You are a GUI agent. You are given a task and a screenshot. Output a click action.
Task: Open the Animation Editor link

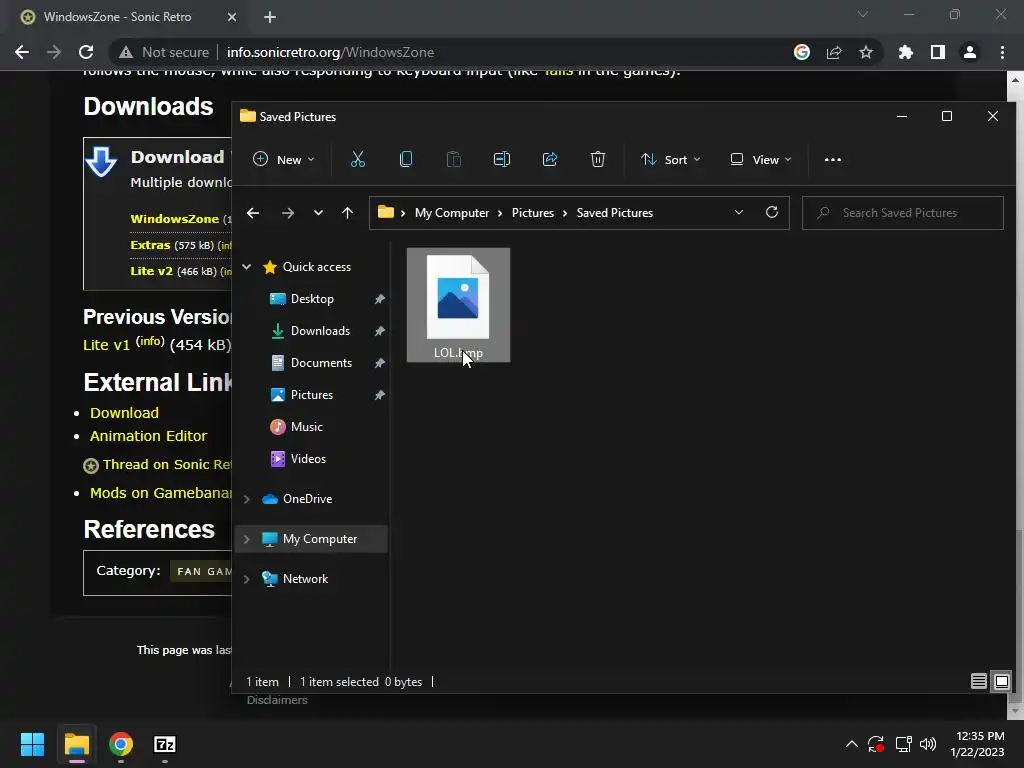[x=148, y=436]
